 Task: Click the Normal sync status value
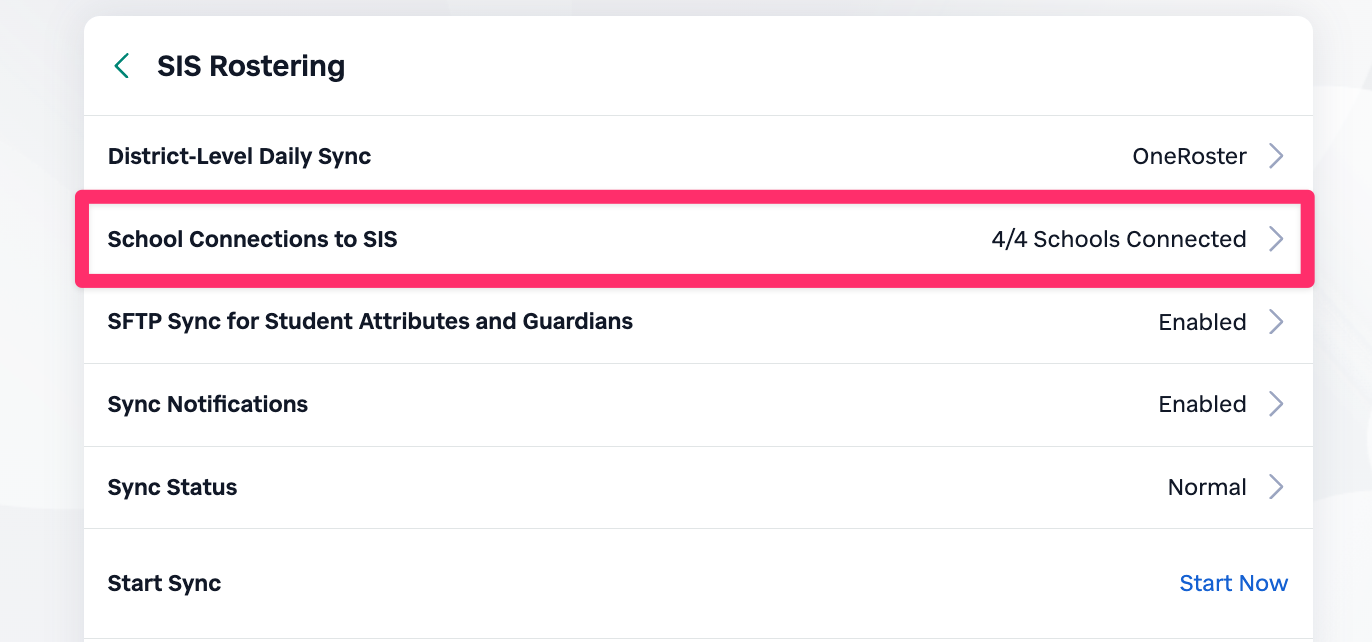1206,488
